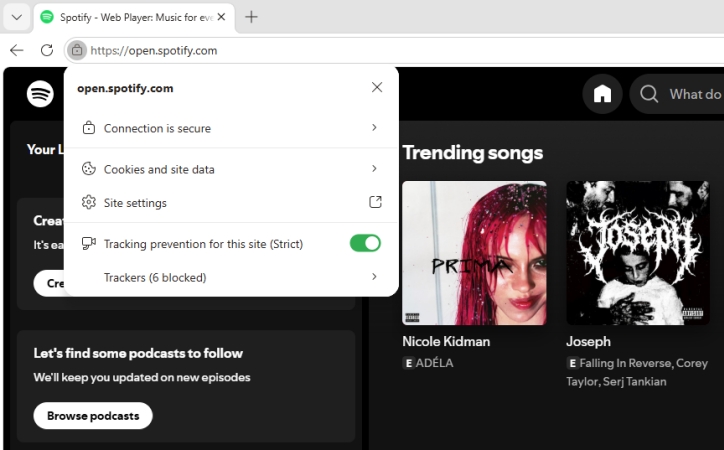Close the site info popup
The image size is (724, 450).
click(377, 87)
